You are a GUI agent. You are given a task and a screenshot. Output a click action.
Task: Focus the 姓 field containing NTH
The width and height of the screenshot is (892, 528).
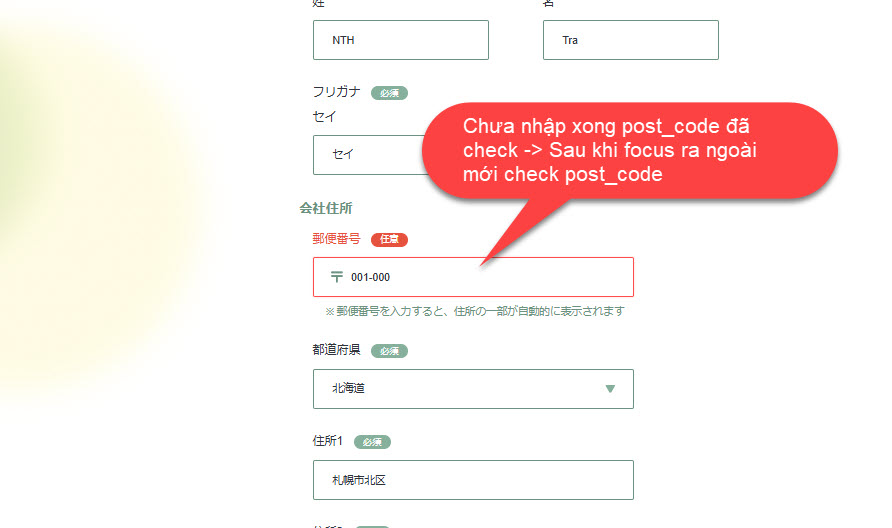[400, 40]
